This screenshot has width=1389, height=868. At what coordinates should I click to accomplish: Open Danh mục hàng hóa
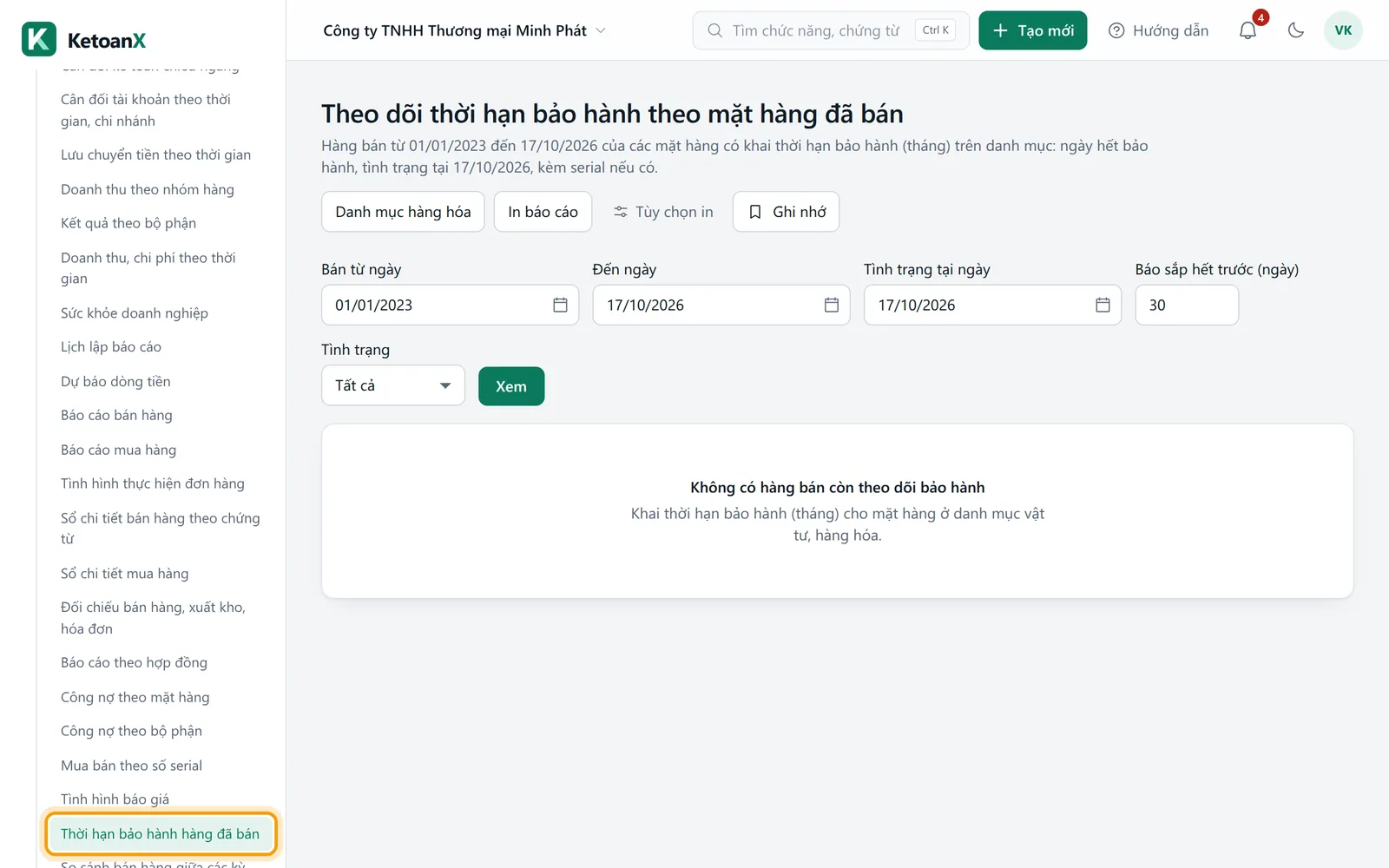click(x=403, y=212)
